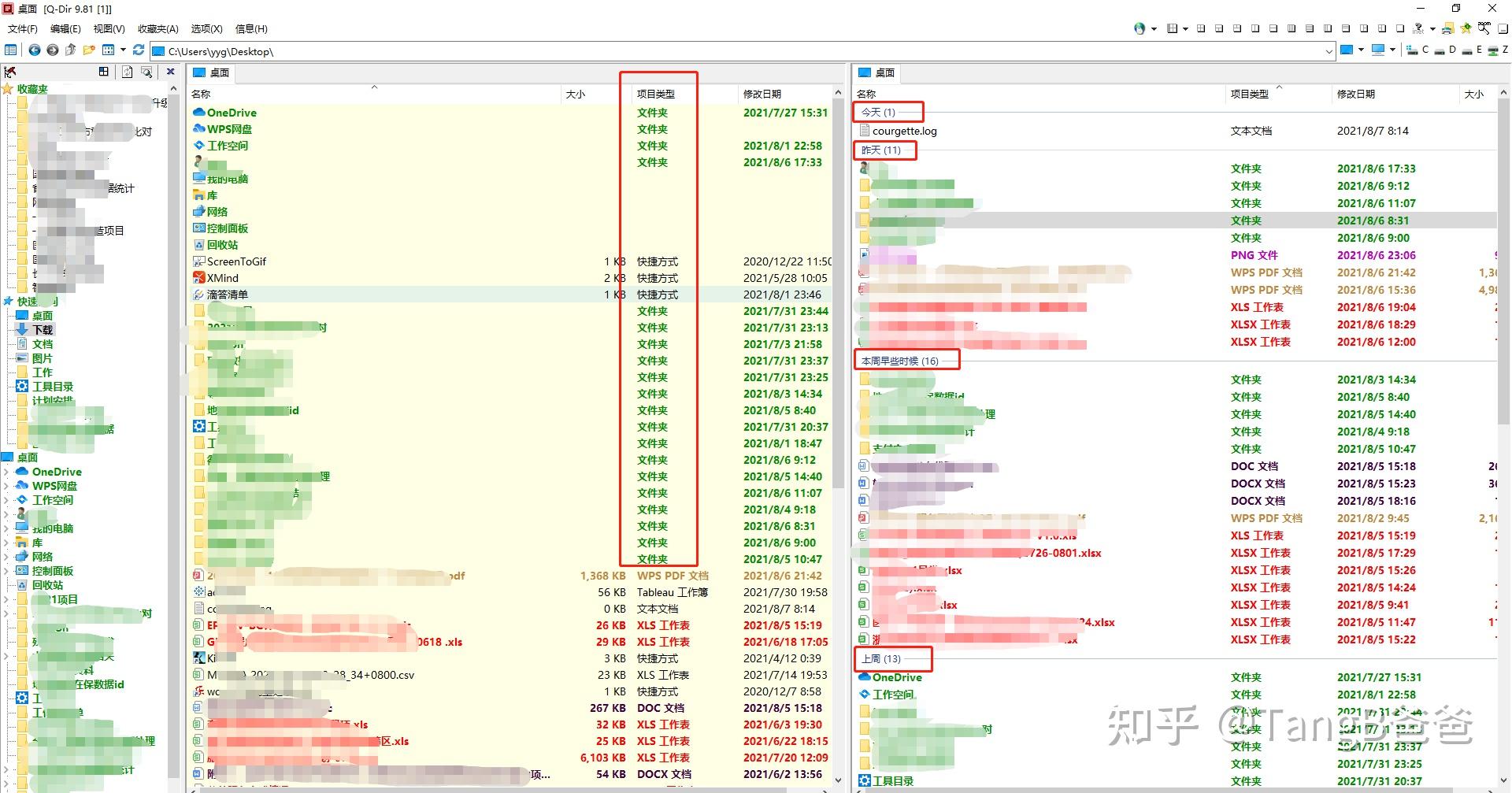Viewport: 1512px width, 793px height.
Task: Expand WPS网盘 node in the tree
Action: pos(7,486)
